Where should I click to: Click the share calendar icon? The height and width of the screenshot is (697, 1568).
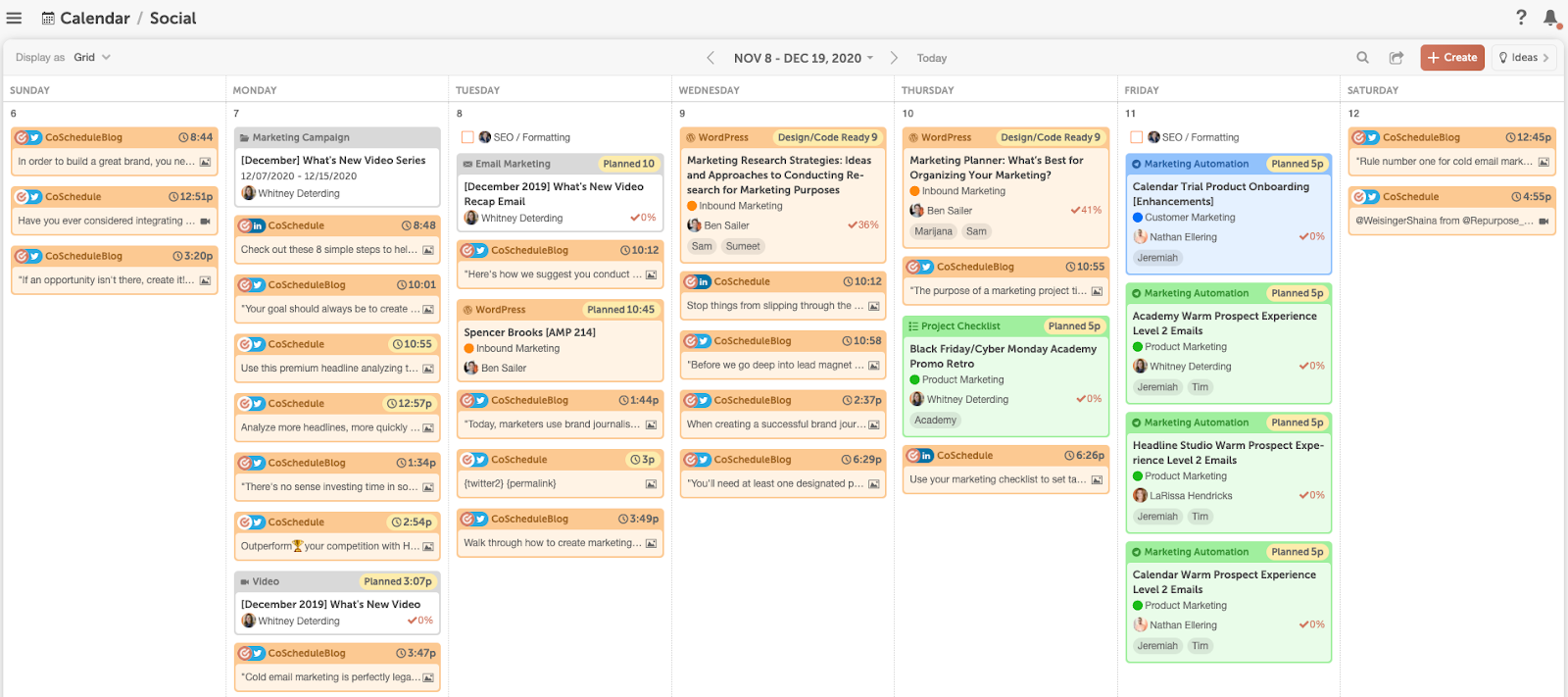(x=1396, y=58)
